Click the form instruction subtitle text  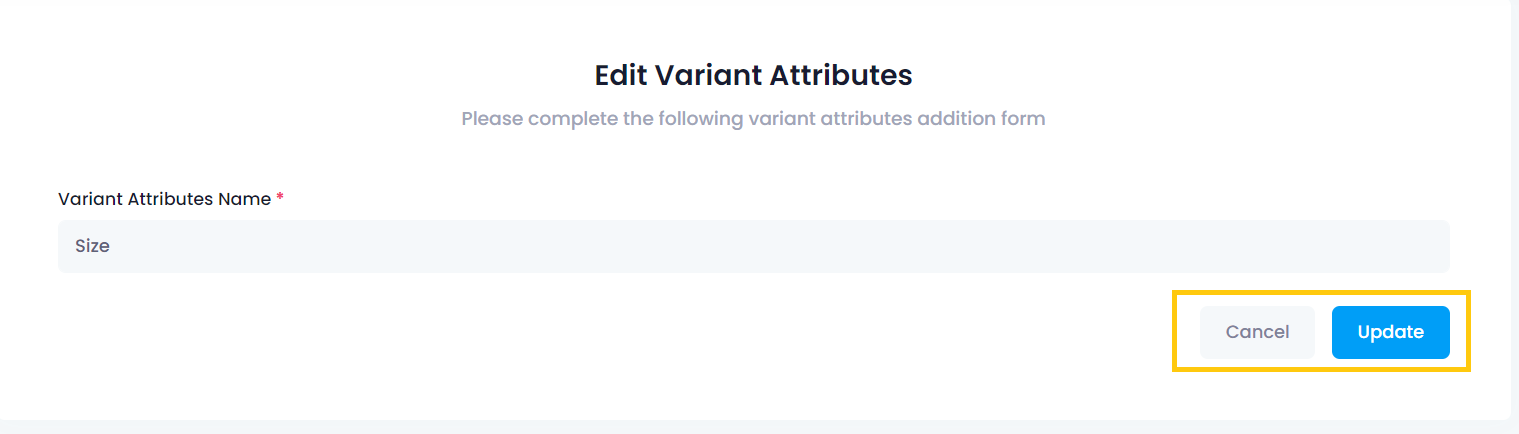tap(753, 119)
